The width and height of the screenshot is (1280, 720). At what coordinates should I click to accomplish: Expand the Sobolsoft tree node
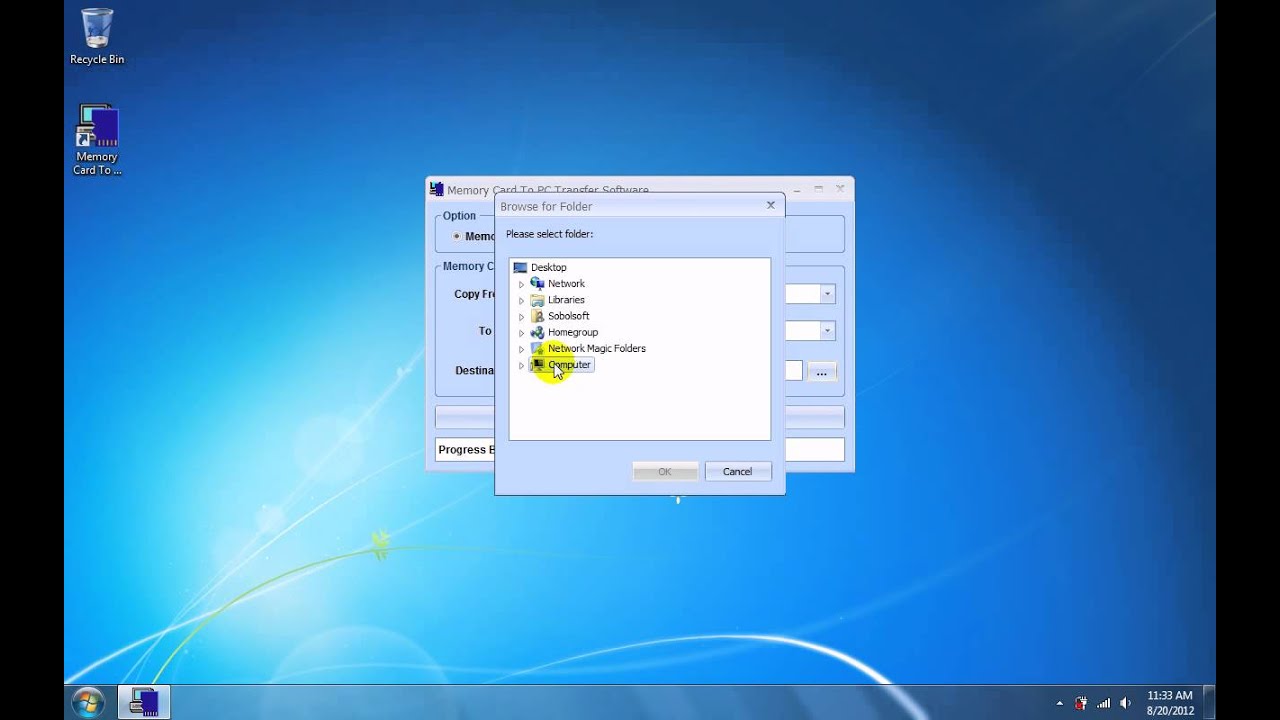click(x=521, y=316)
